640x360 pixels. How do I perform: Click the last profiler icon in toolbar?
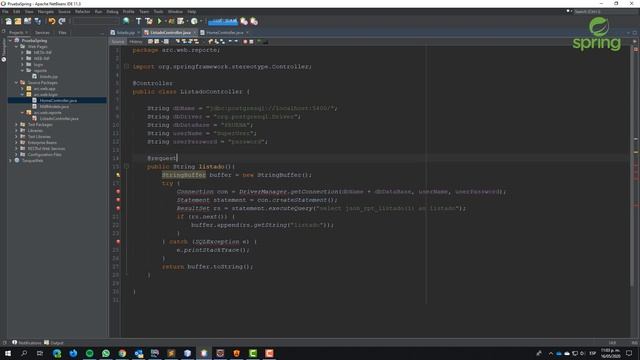(254, 21)
